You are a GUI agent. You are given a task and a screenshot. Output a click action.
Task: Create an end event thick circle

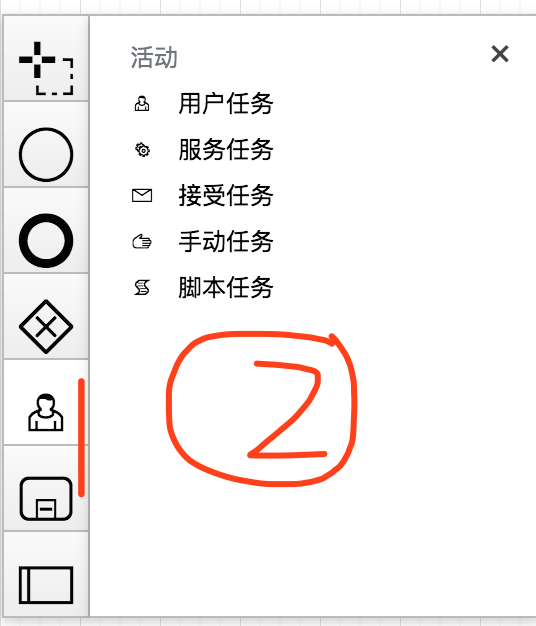[46, 240]
